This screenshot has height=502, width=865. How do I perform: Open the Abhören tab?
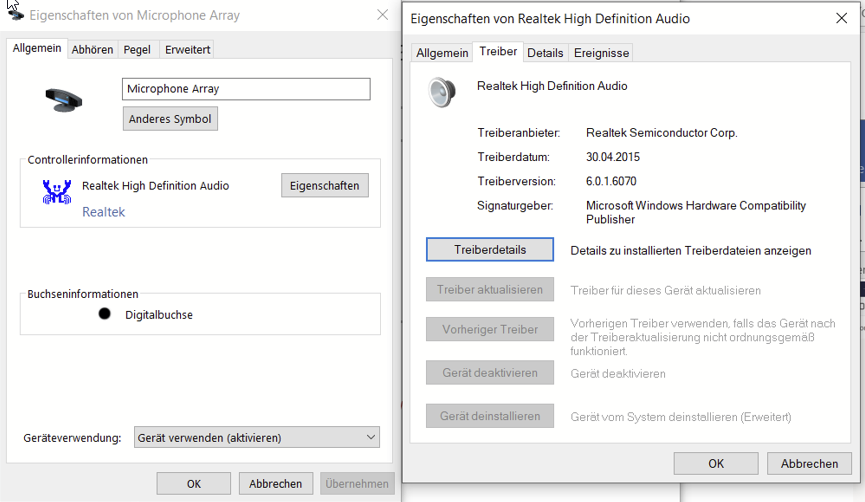(92, 50)
